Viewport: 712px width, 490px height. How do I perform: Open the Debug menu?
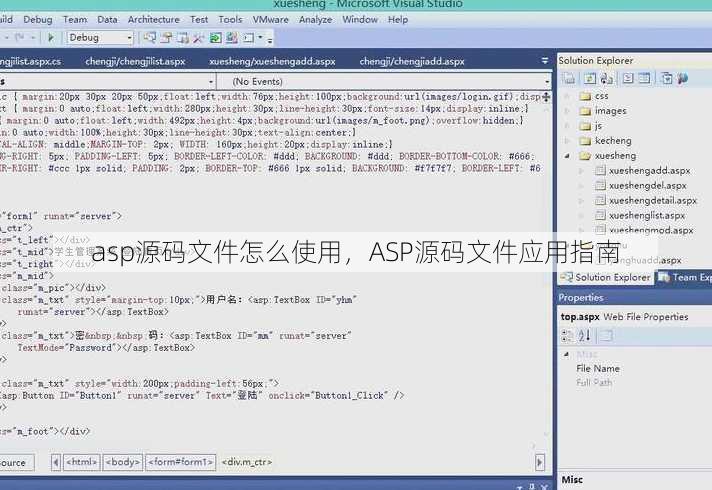tap(38, 20)
